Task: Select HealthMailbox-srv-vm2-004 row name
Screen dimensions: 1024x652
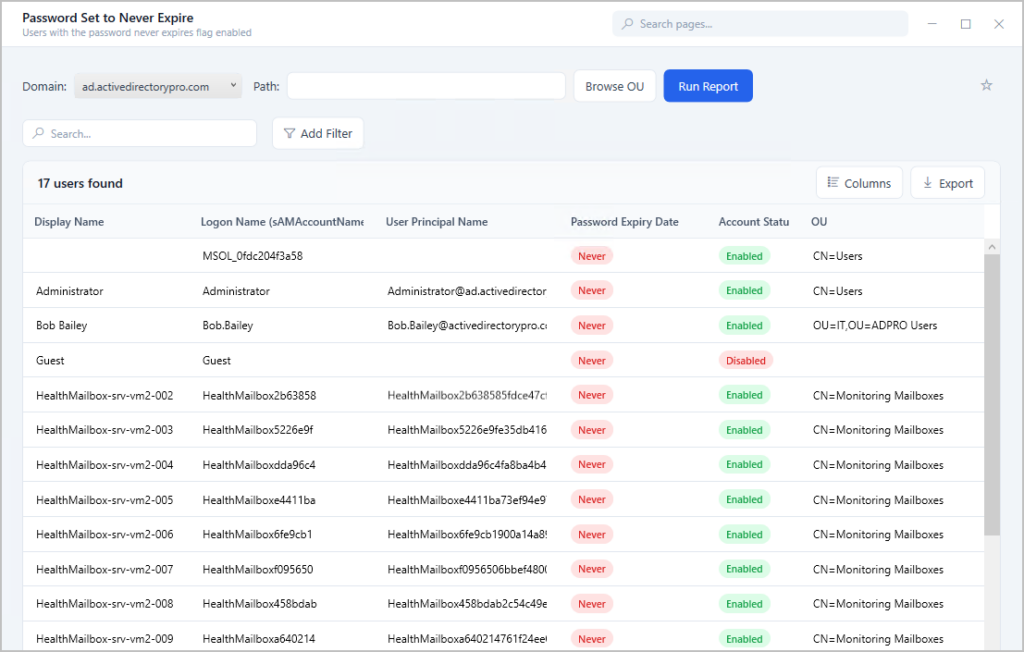Action: pyautogui.click(x=104, y=465)
